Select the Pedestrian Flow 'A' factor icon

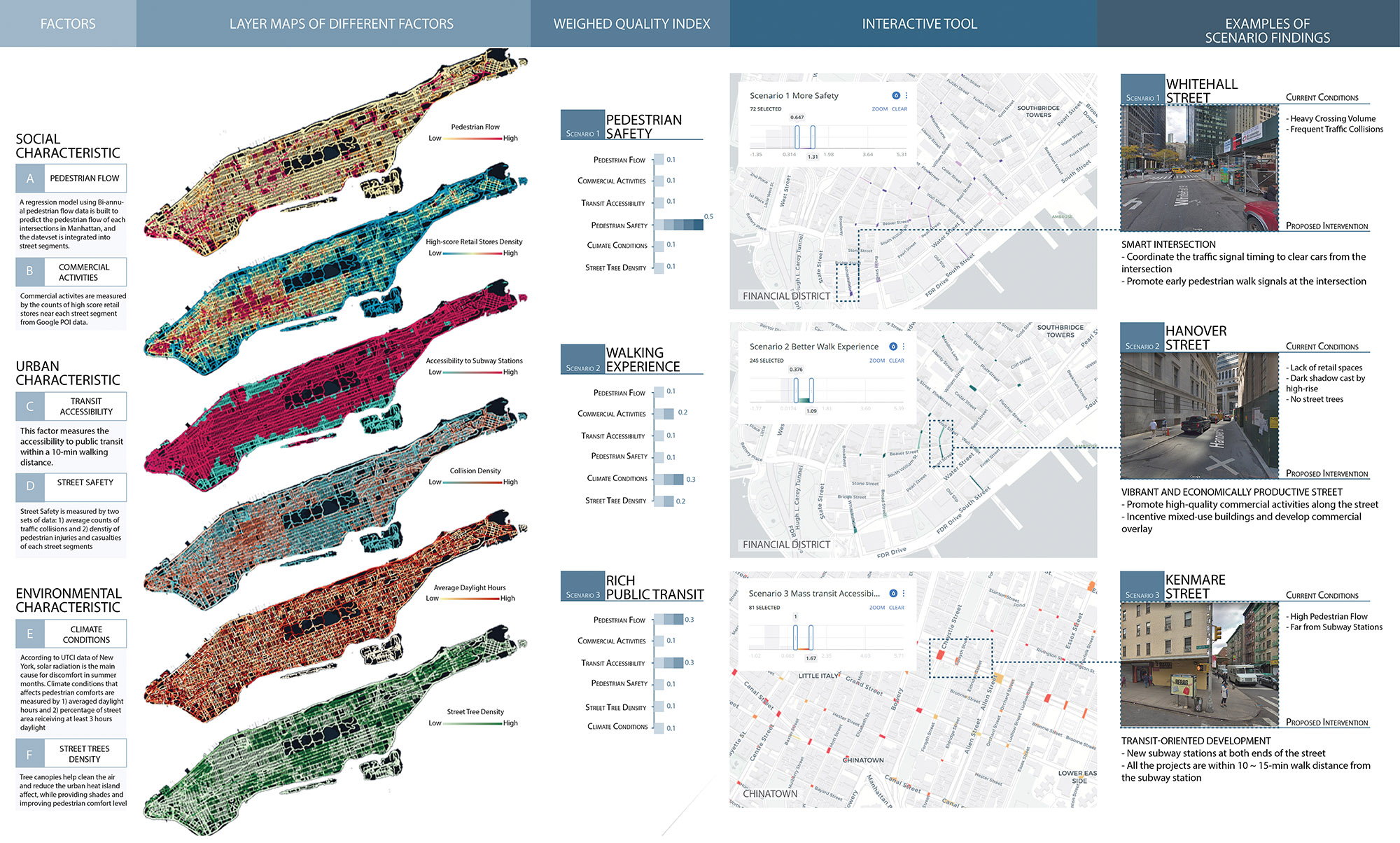(29, 178)
